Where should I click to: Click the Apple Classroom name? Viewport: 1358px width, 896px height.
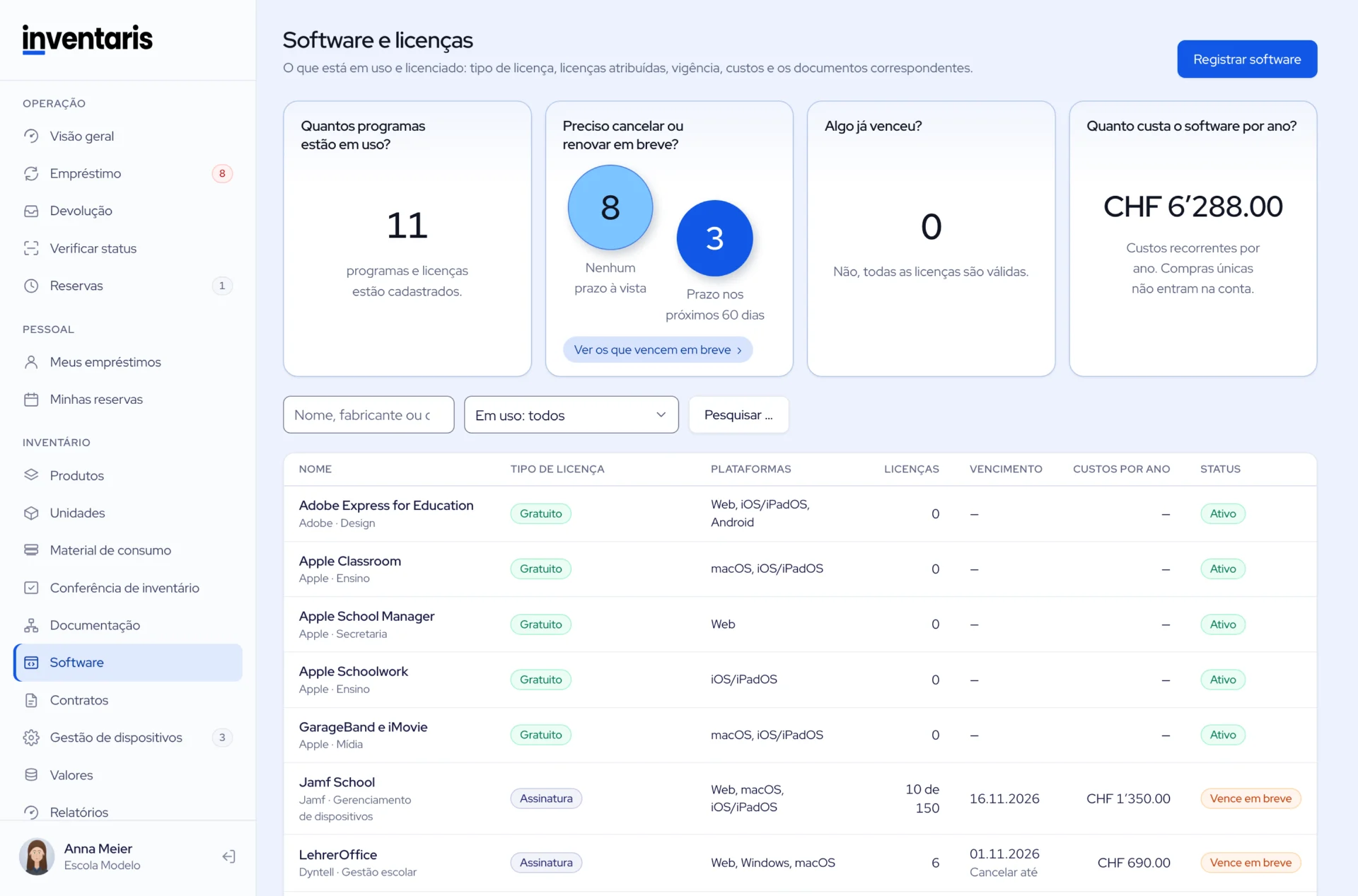pyautogui.click(x=350, y=561)
